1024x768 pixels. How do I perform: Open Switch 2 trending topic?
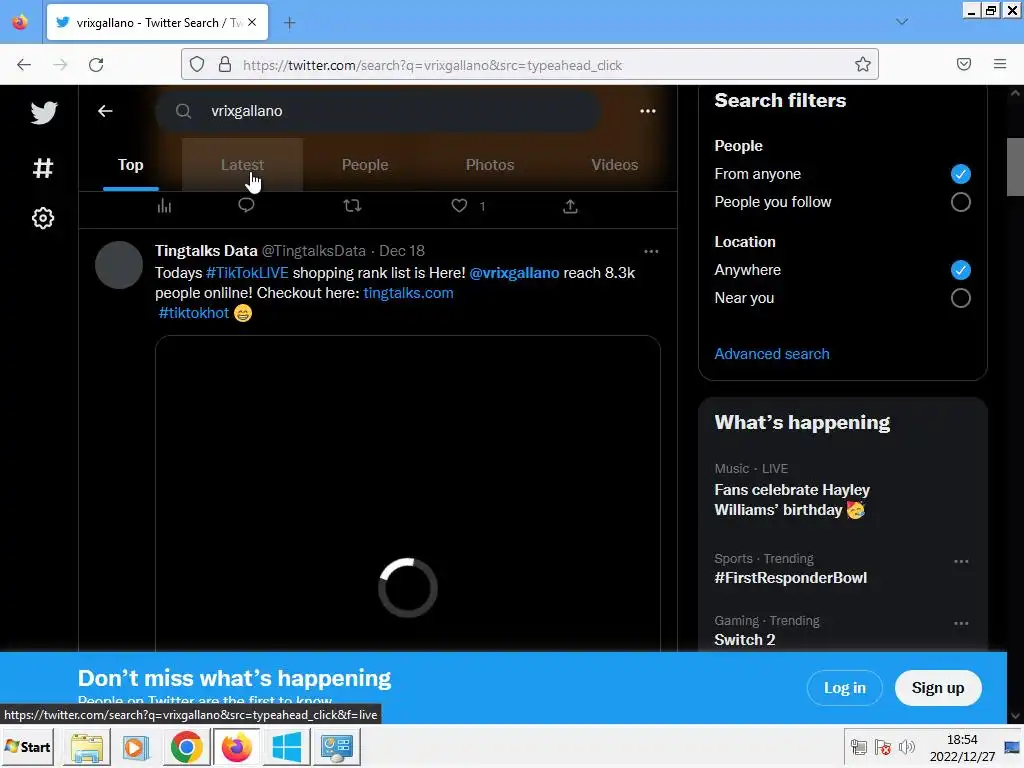pos(744,640)
